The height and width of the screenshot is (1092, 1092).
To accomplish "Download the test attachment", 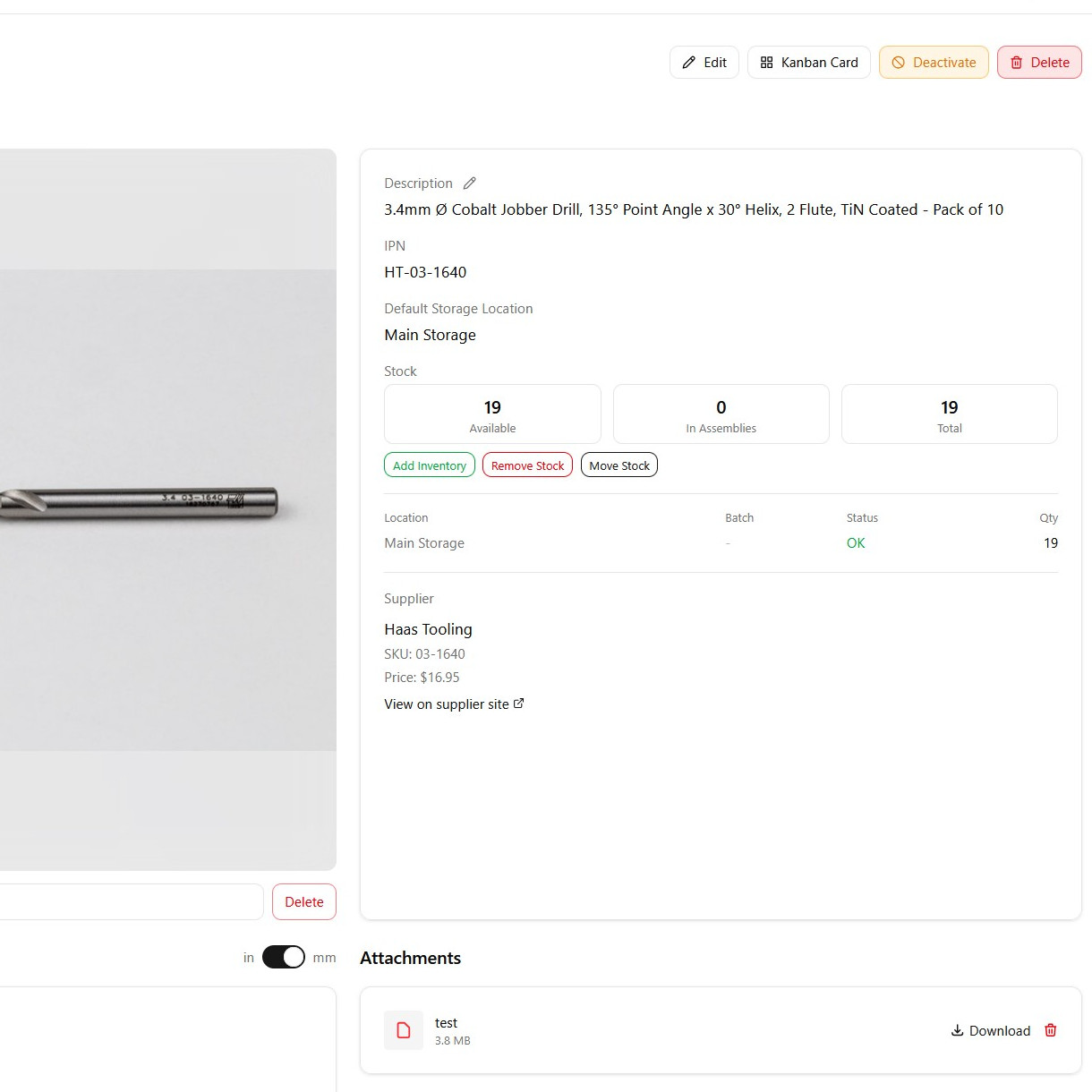I will (x=991, y=1030).
